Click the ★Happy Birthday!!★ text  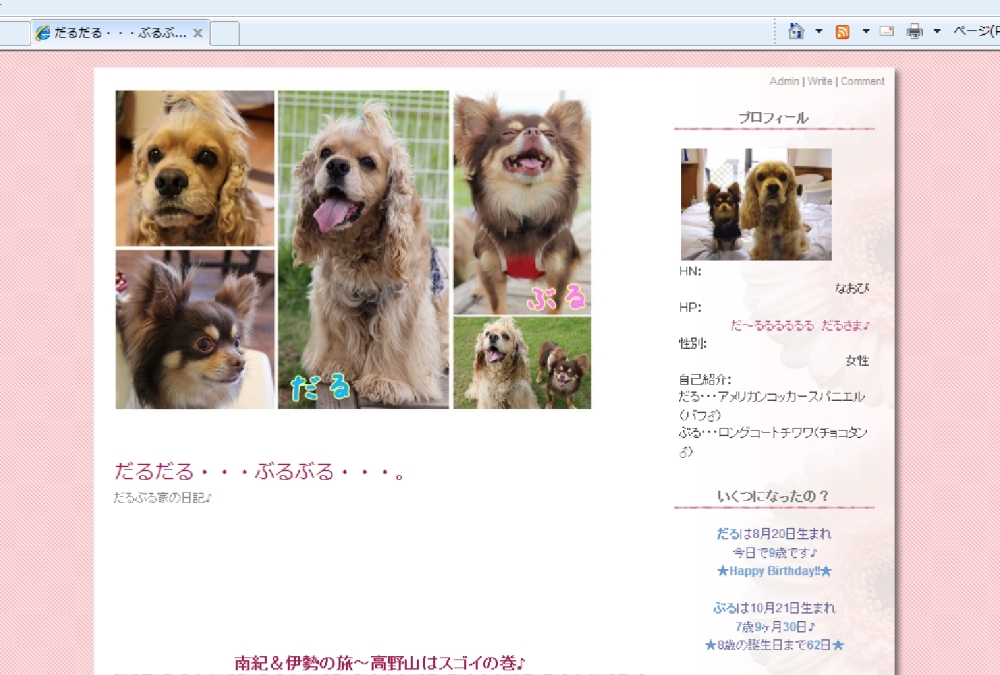tap(774, 571)
